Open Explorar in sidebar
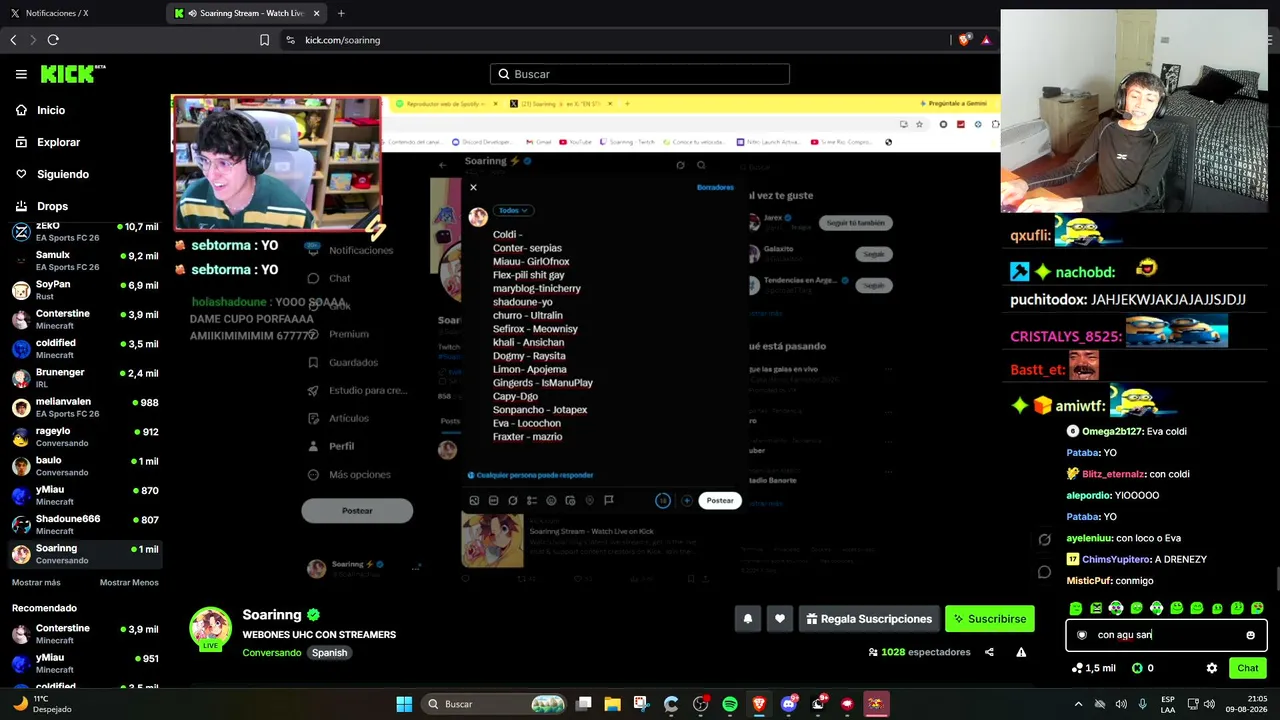1280x720 pixels. click(48, 142)
